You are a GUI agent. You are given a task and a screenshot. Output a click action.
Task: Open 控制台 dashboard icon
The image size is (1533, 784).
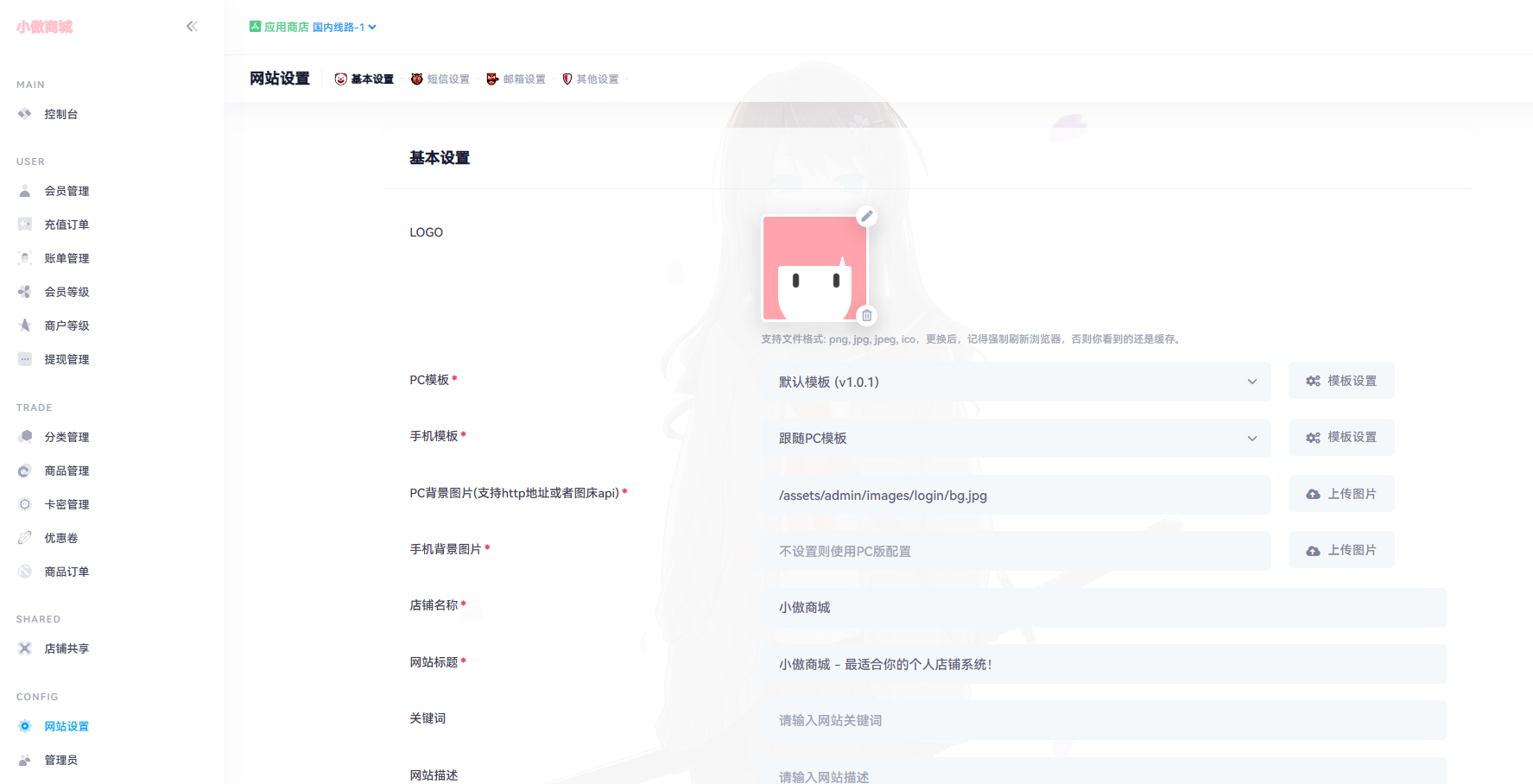click(x=25, y=114)
